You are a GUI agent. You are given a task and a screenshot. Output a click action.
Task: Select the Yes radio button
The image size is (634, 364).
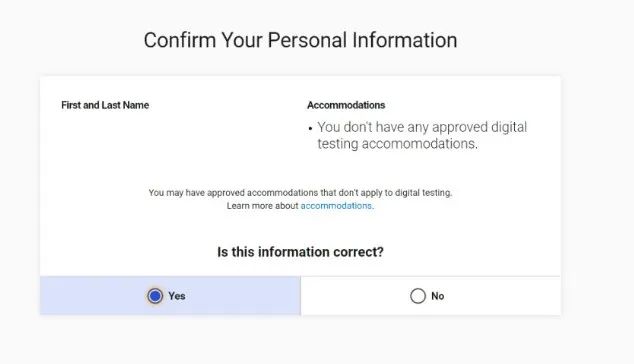[x=155, y=296]
